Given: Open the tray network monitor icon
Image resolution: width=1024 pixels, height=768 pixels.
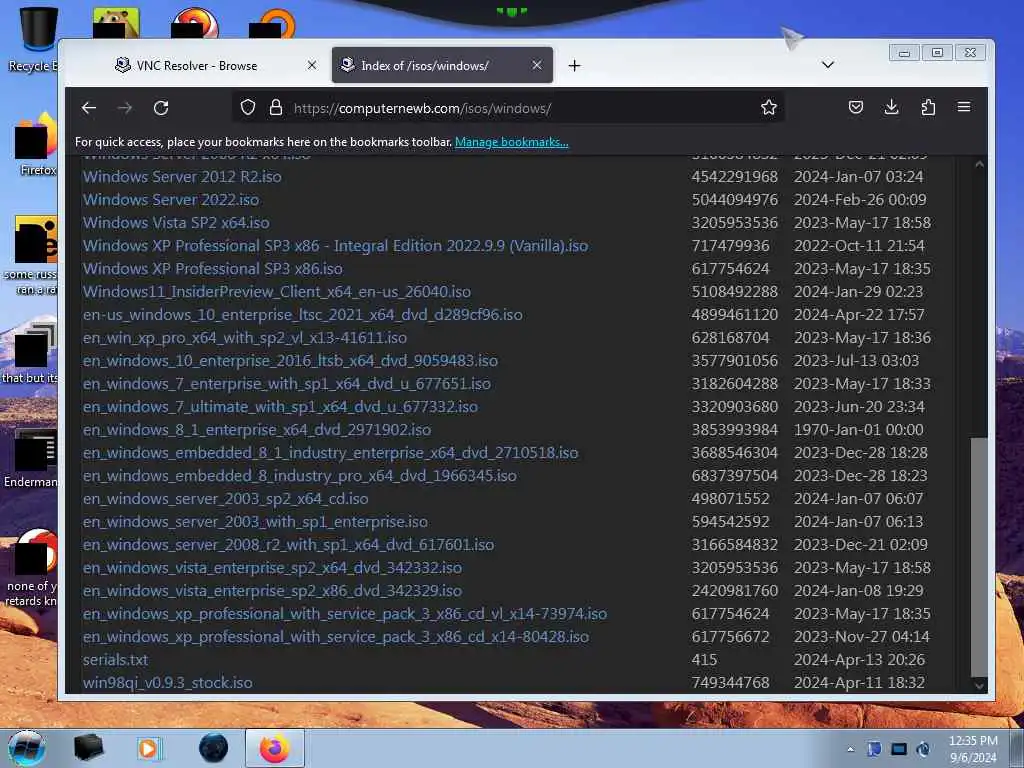Looking at the screenshot, I should pos(899,749).
